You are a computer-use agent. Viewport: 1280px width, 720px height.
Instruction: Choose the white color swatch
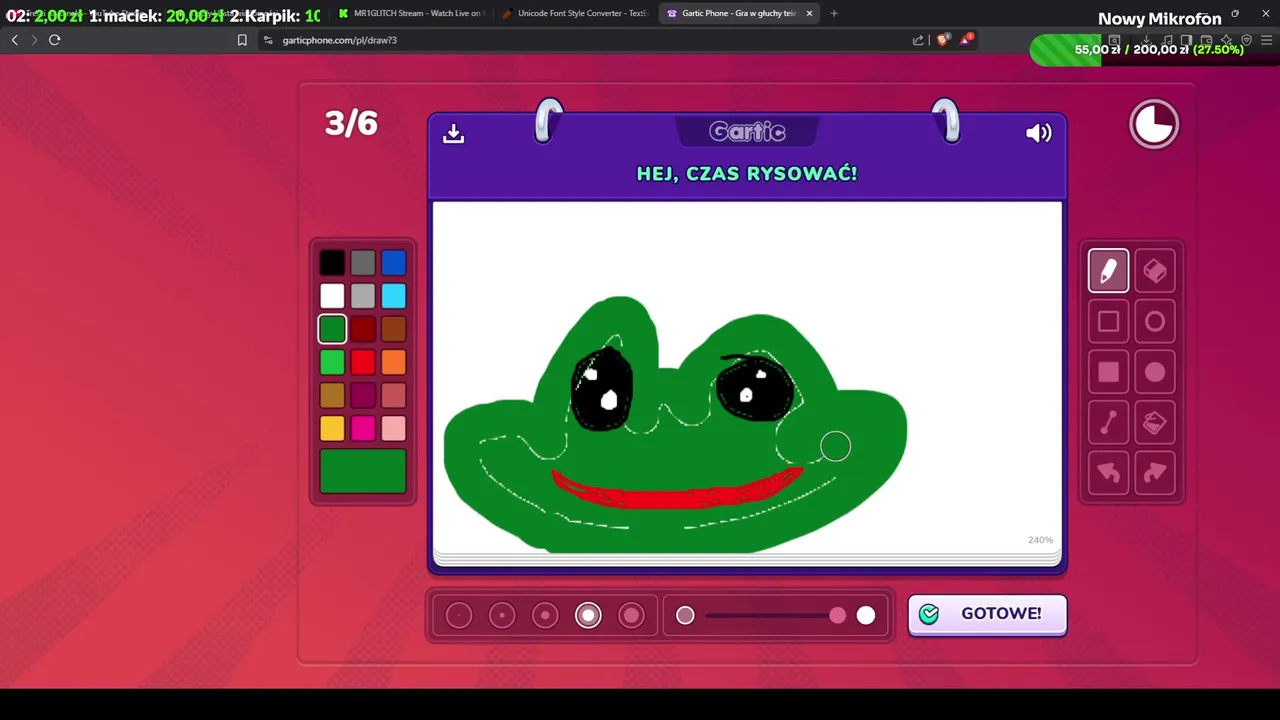tap(332, 296)
